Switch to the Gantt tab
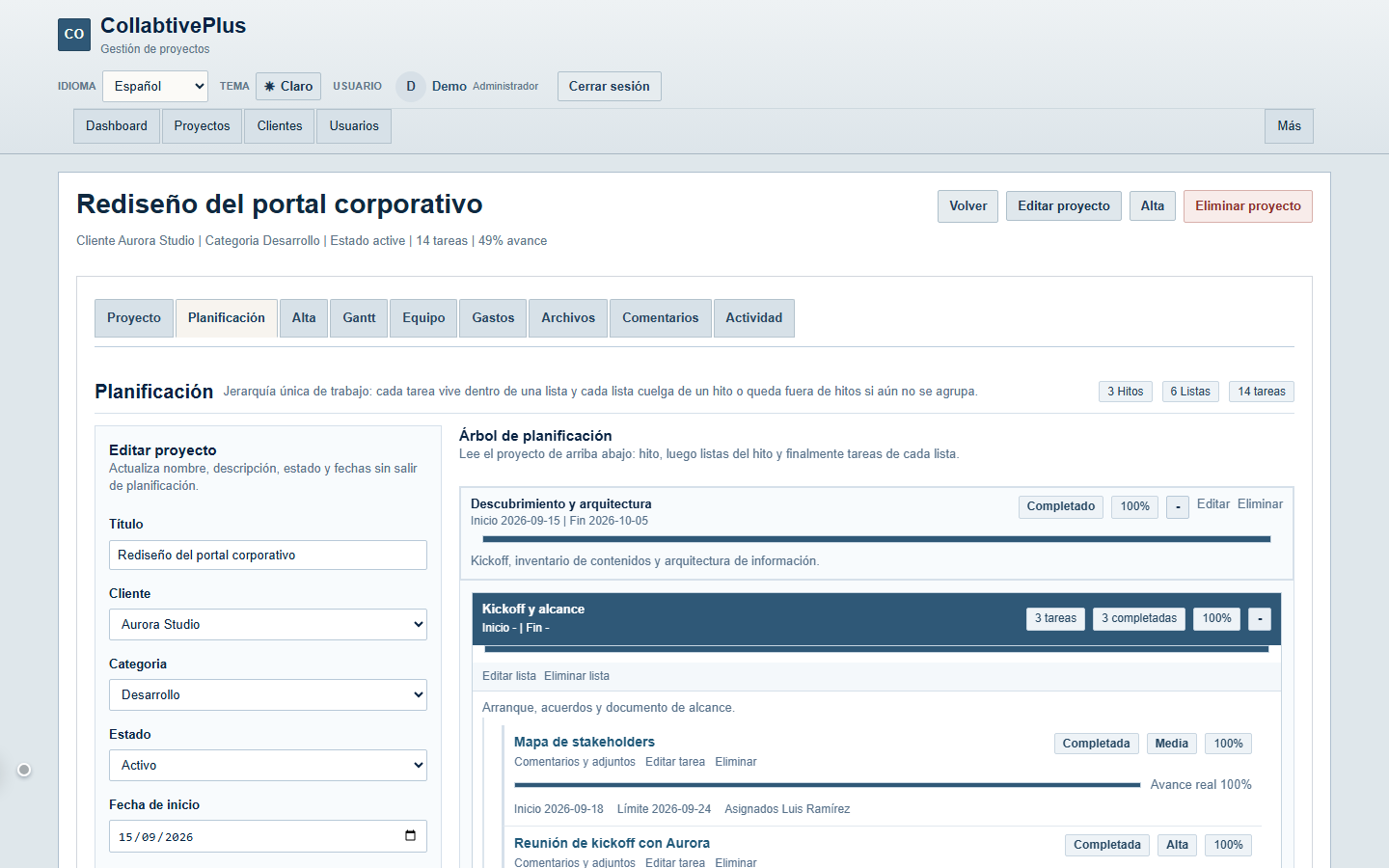This screenshot has height=868, width=1389. coord(359,318)
